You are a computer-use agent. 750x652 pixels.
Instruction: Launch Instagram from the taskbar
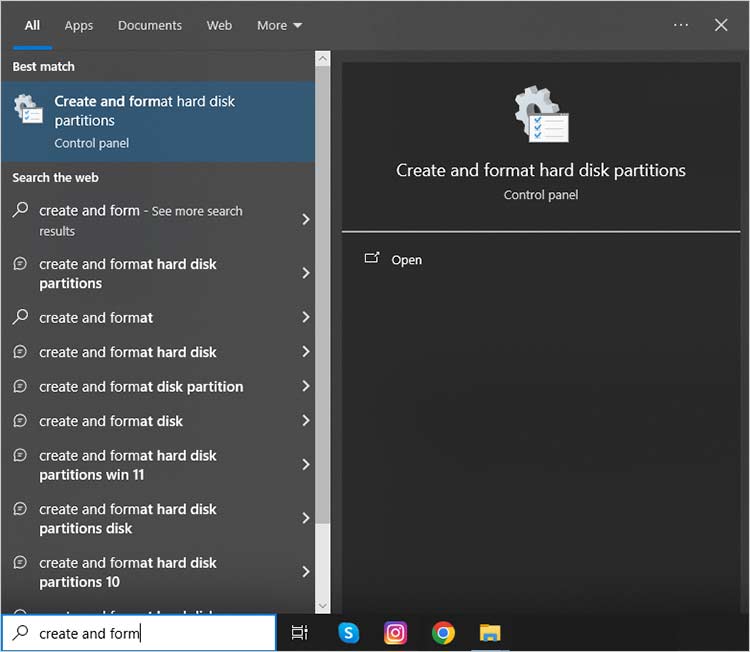click(396, 632)
